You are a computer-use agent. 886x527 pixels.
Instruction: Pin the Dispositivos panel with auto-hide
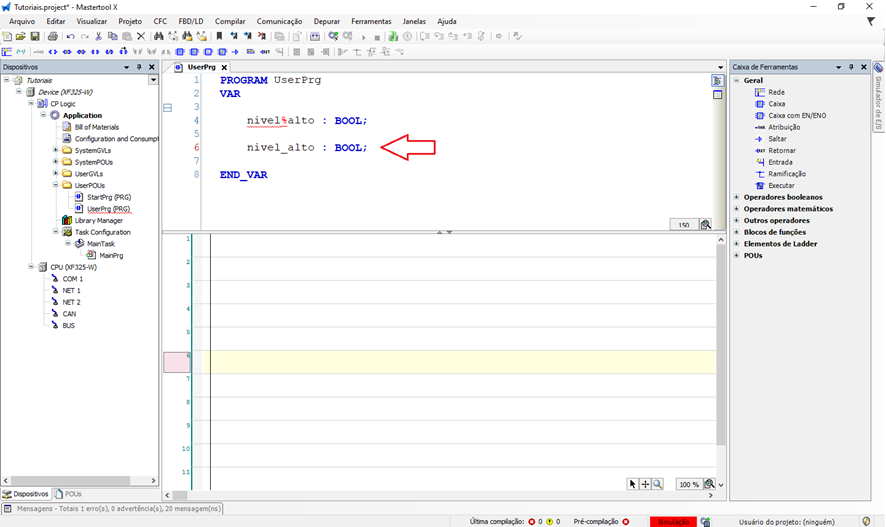(x=139, y=67)
